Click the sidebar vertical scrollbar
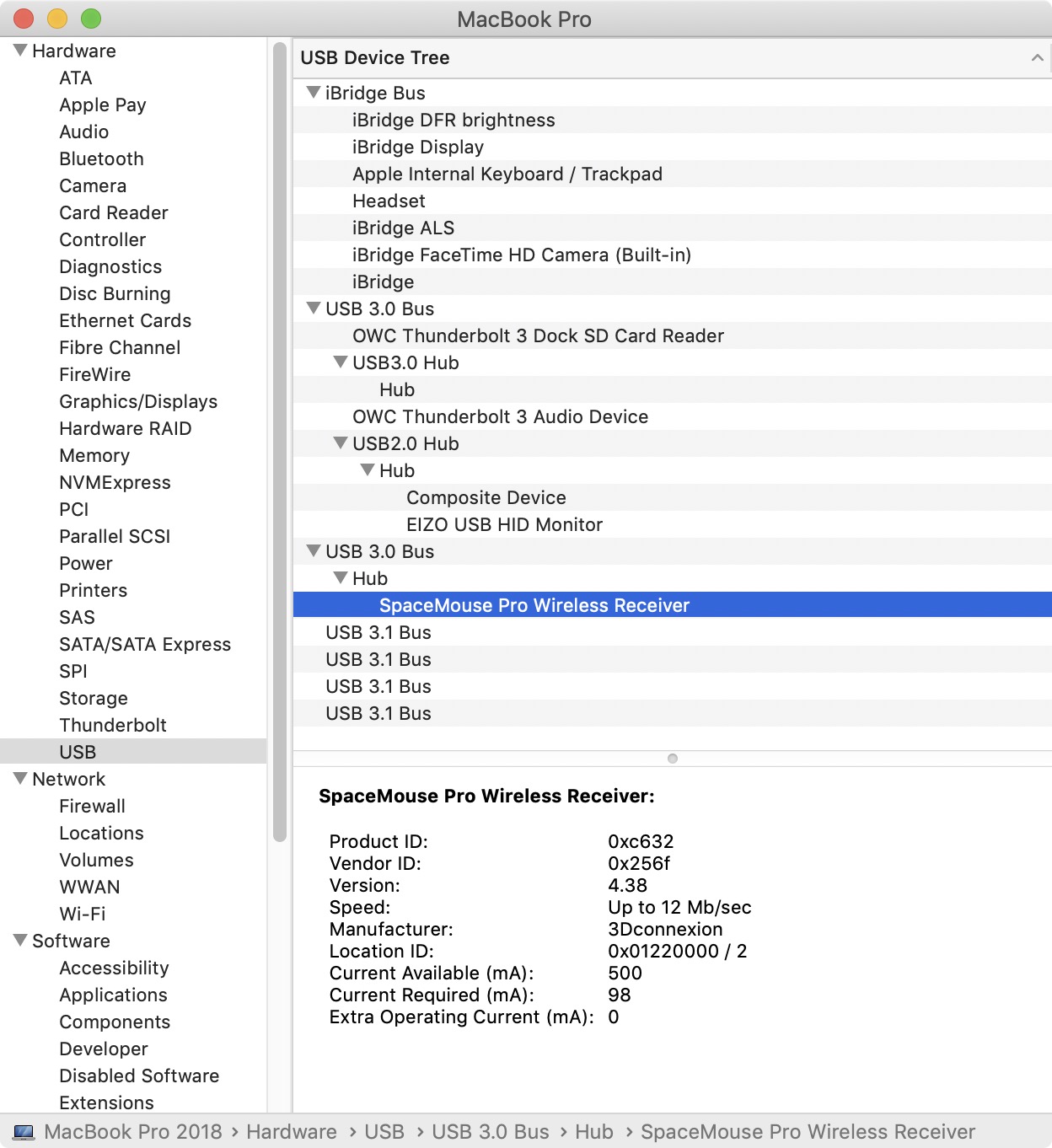The image size is (1052, 1148). (280, 441)
